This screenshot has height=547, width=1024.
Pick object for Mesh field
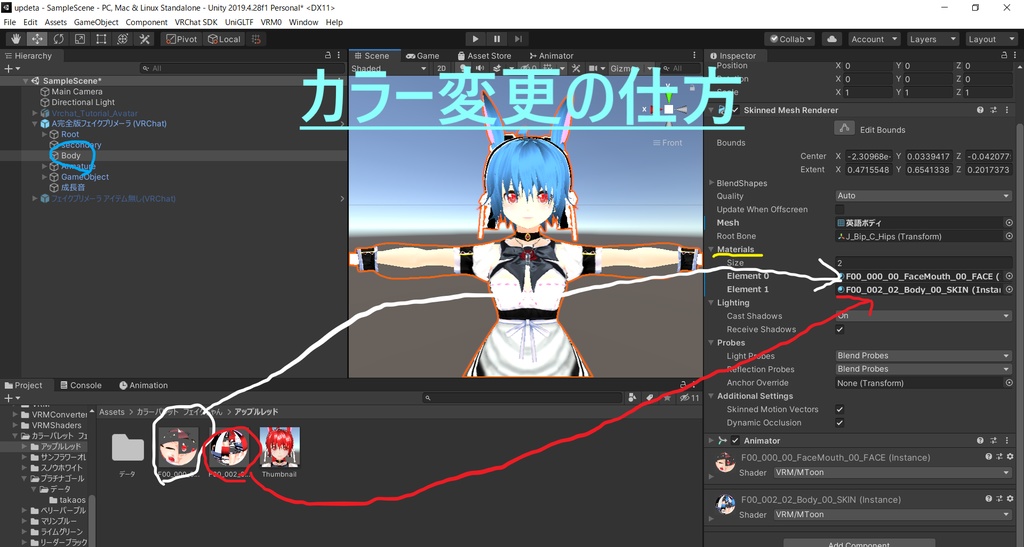pyautogui.click(x=1009, y=223)
